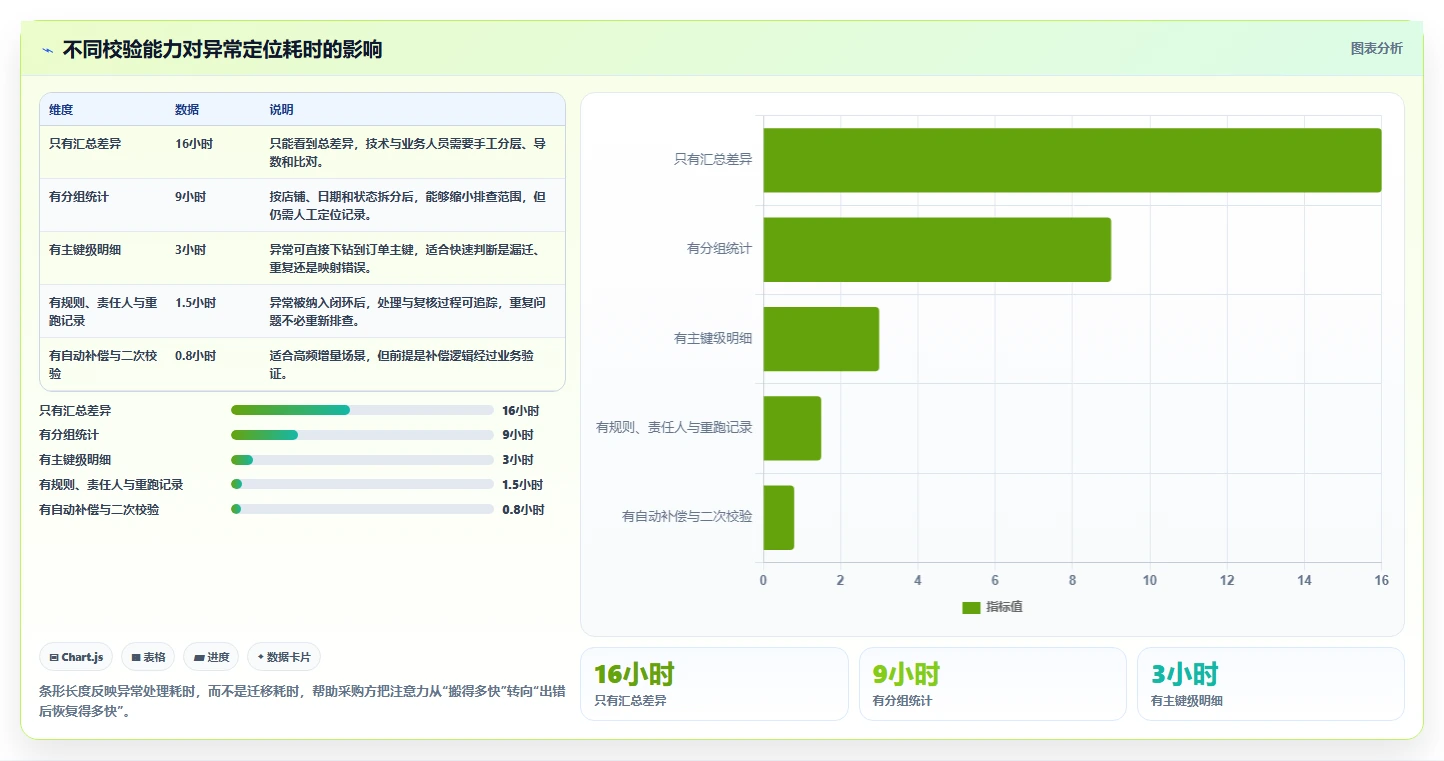The height and width of the screenshot is (761, 1444).
Task: Click the 有规则、责任人与重跑记录 chart bar
Action: [x=792, y=428]
